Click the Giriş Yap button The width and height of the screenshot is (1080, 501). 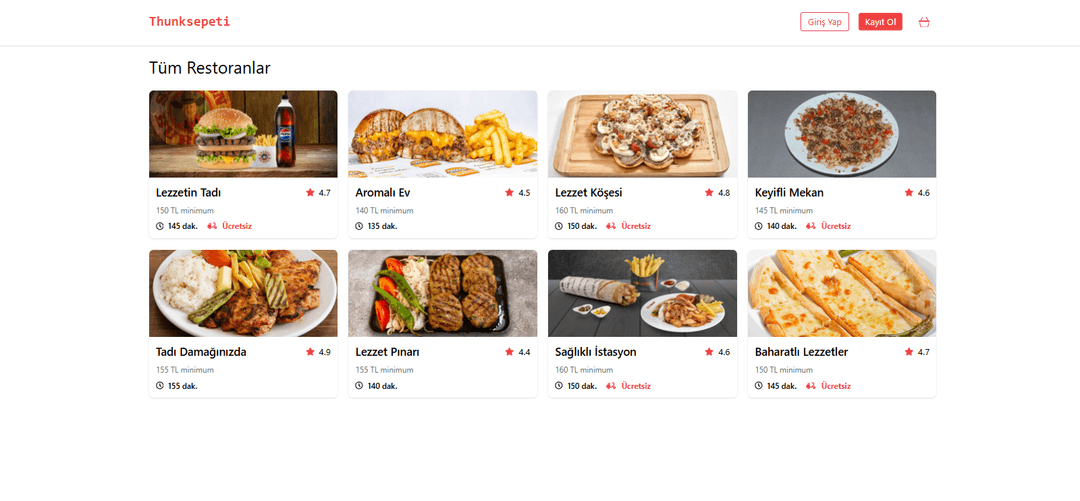(x=824, y=22)
